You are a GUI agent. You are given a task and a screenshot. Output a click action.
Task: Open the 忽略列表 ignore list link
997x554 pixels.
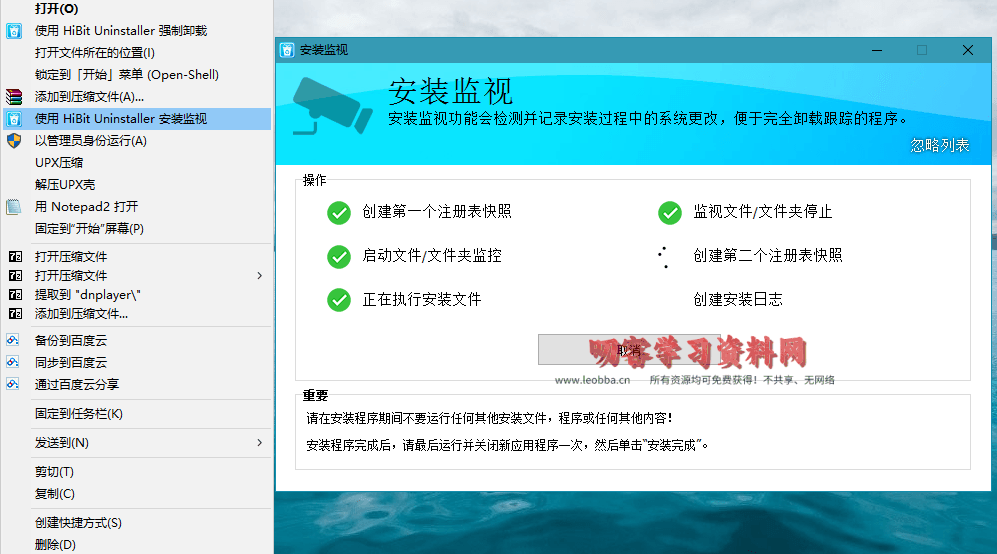pos(939,146)
